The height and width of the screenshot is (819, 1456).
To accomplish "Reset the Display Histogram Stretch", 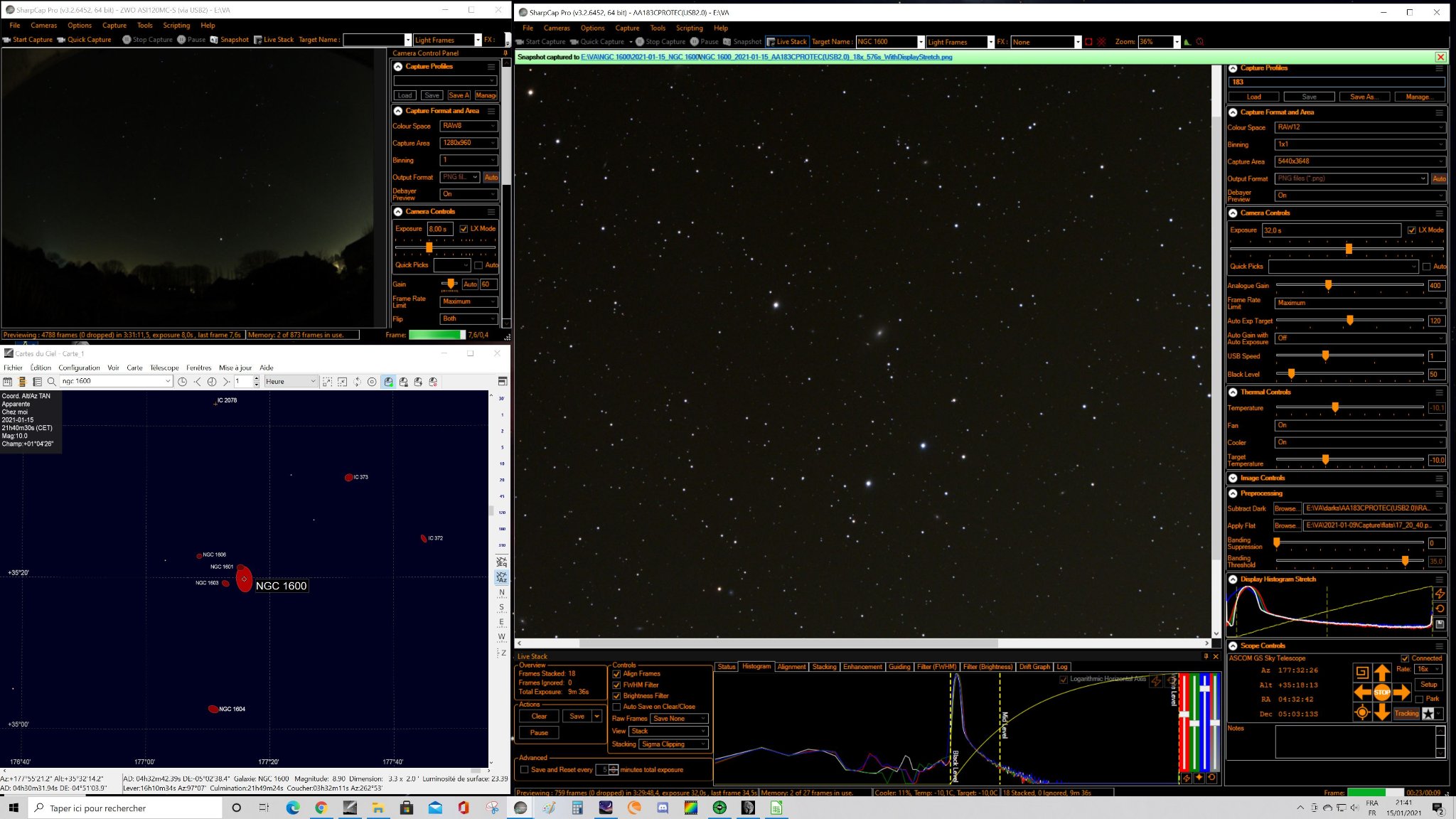I will click(1440, 609).
